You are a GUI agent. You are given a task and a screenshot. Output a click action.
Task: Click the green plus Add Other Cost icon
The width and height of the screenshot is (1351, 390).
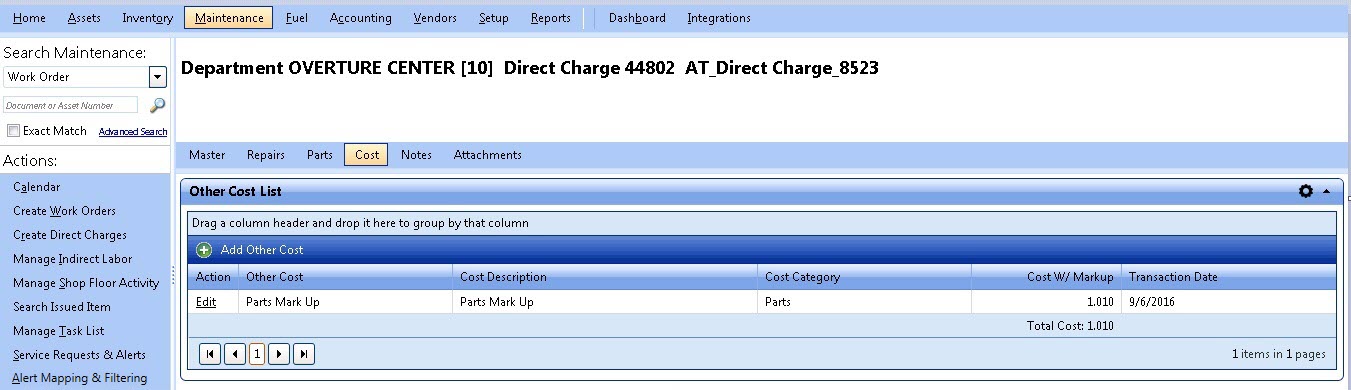204,250
